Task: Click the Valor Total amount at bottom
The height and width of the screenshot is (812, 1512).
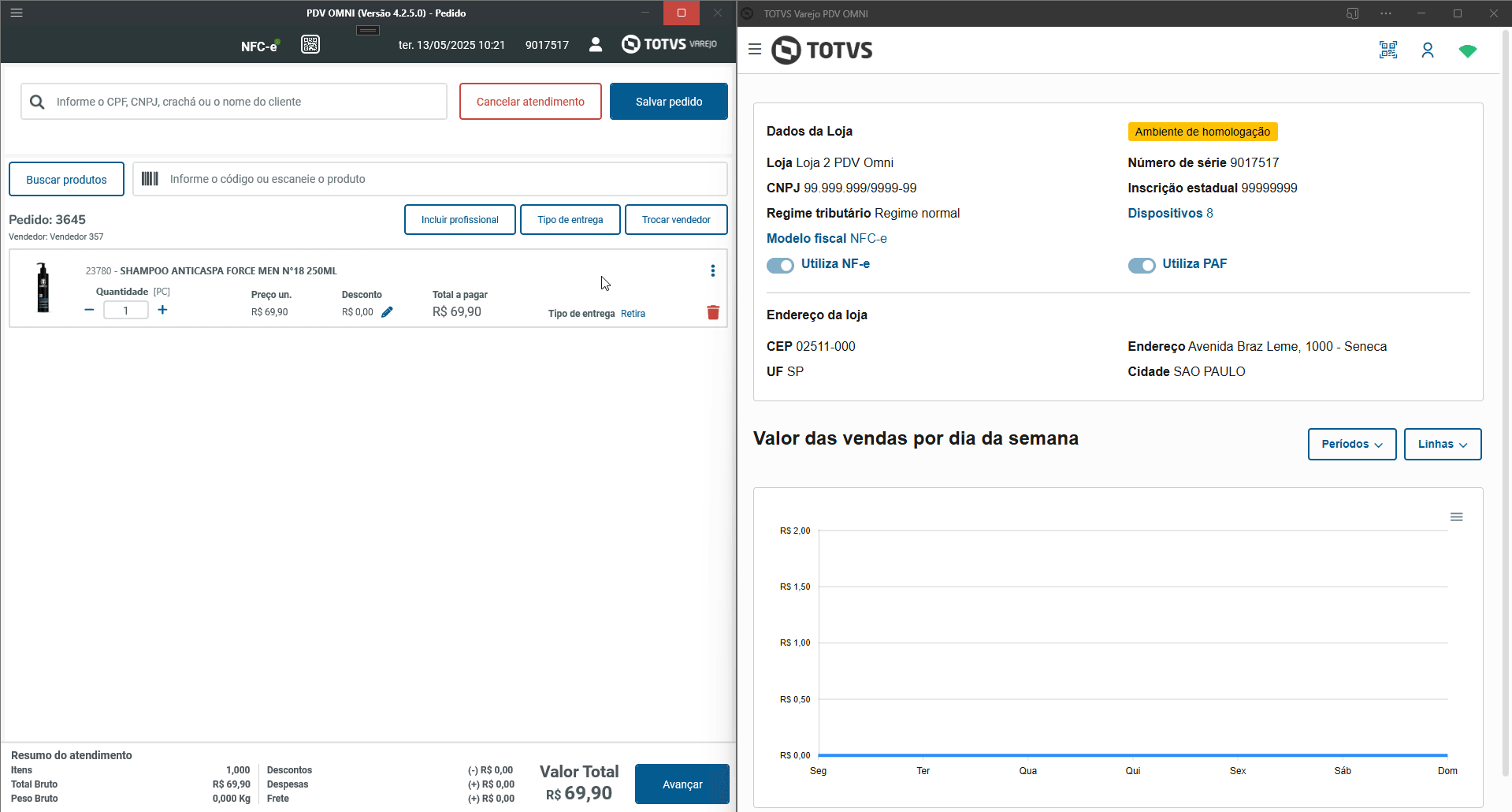Action: click(x=579, y=793)
